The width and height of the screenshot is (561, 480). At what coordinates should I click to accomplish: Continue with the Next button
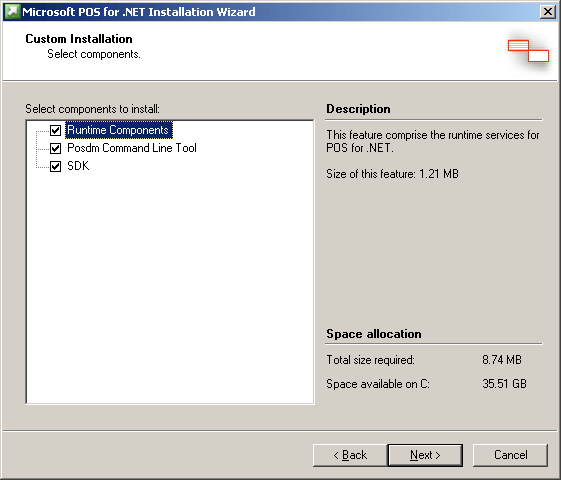point(425,455)
